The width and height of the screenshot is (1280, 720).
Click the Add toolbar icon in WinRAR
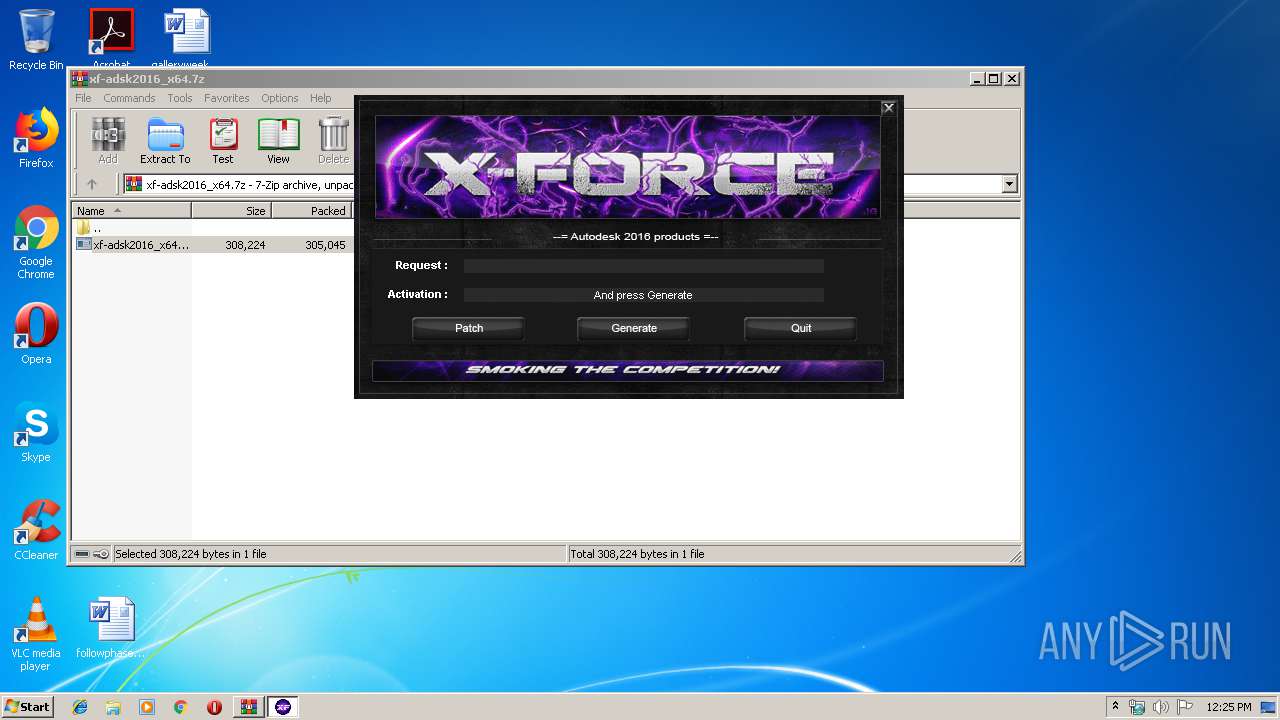107,140
